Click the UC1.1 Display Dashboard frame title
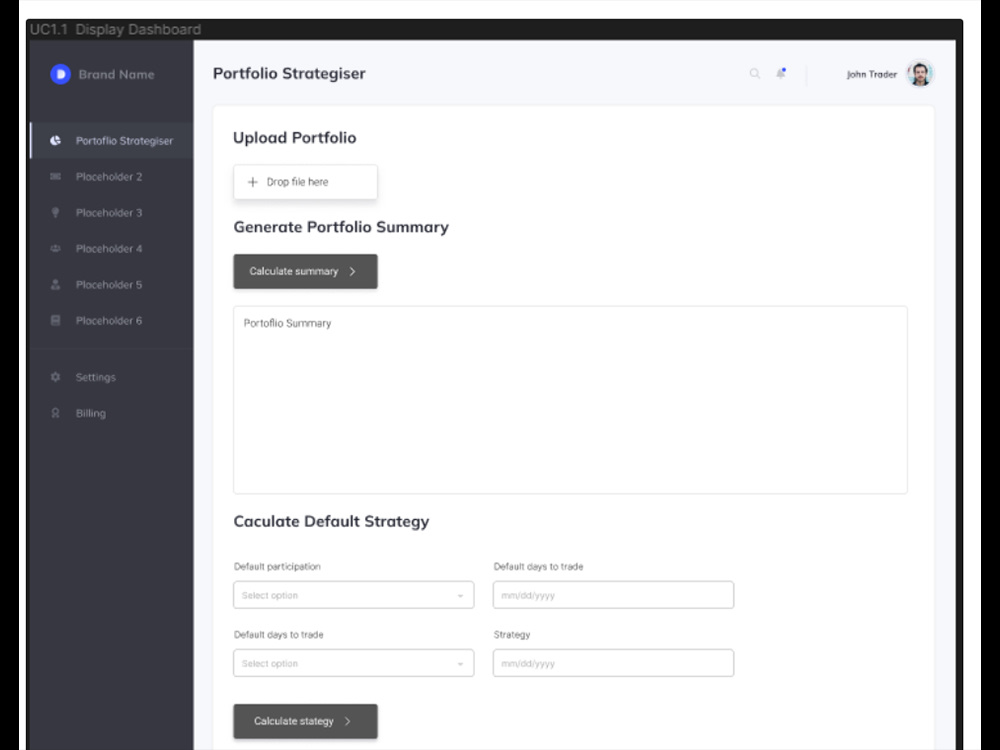1000x750 pixels. pos(115,29)
